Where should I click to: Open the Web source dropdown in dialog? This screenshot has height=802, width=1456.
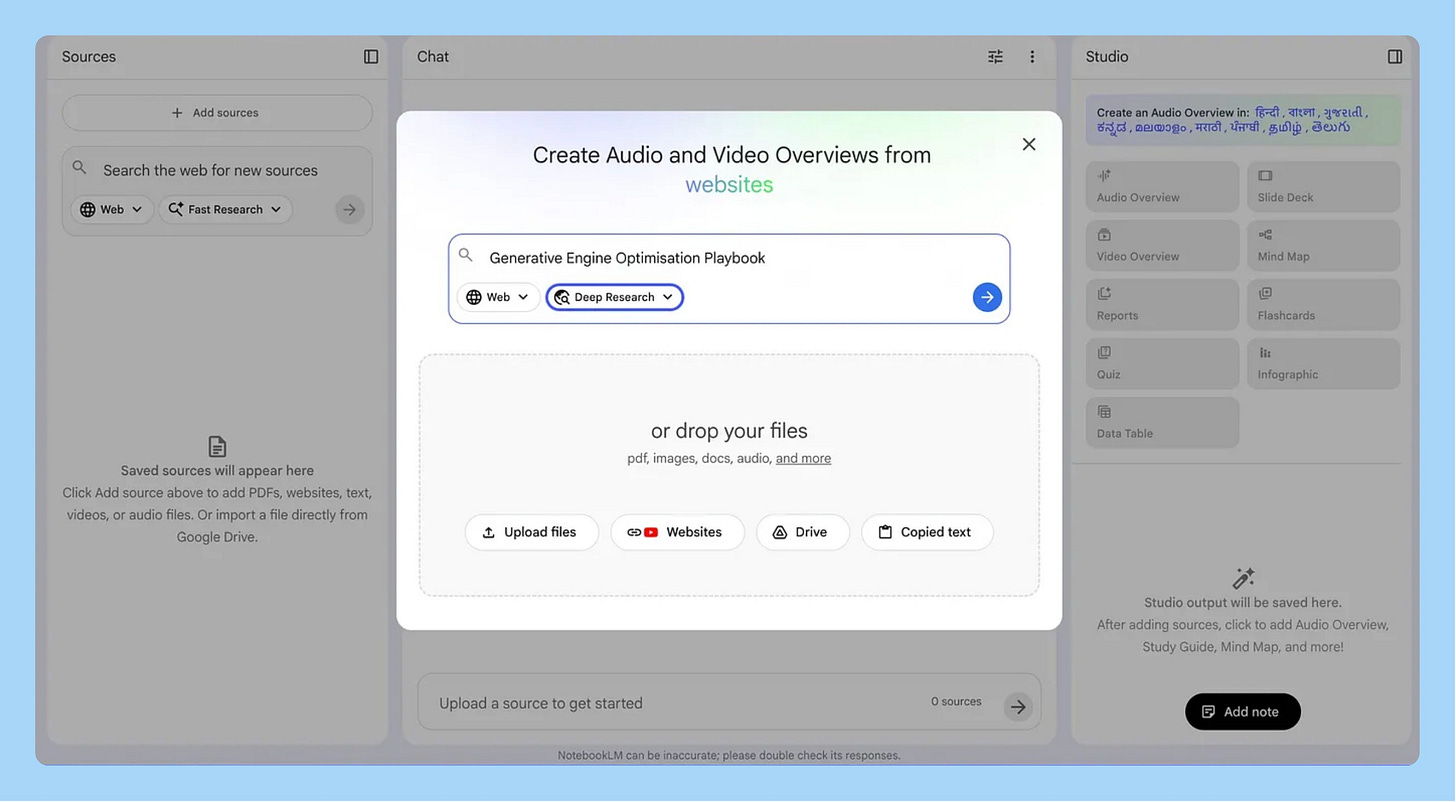tap(498, 297)
